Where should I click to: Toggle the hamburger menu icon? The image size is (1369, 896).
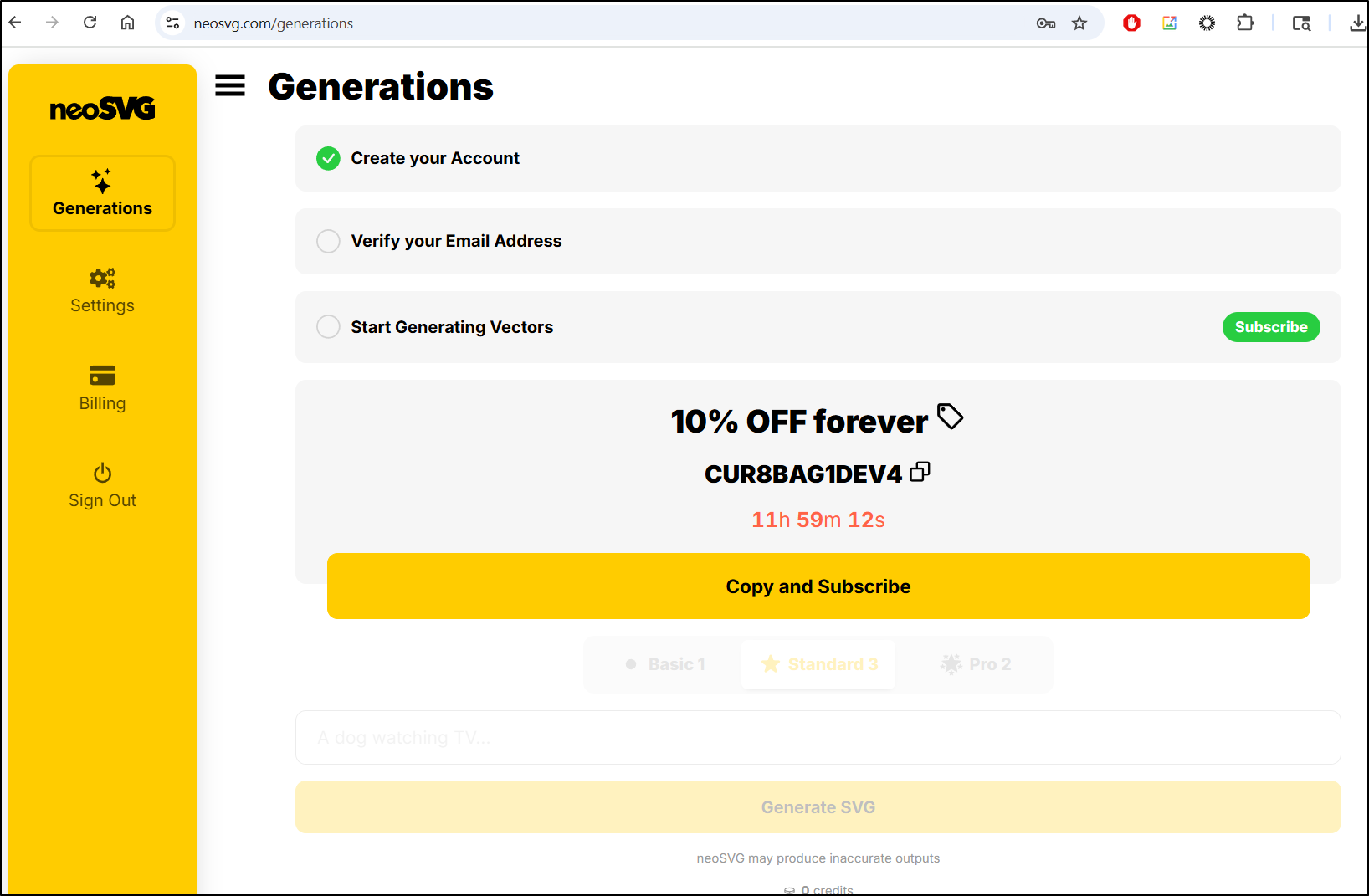[230, 85]
